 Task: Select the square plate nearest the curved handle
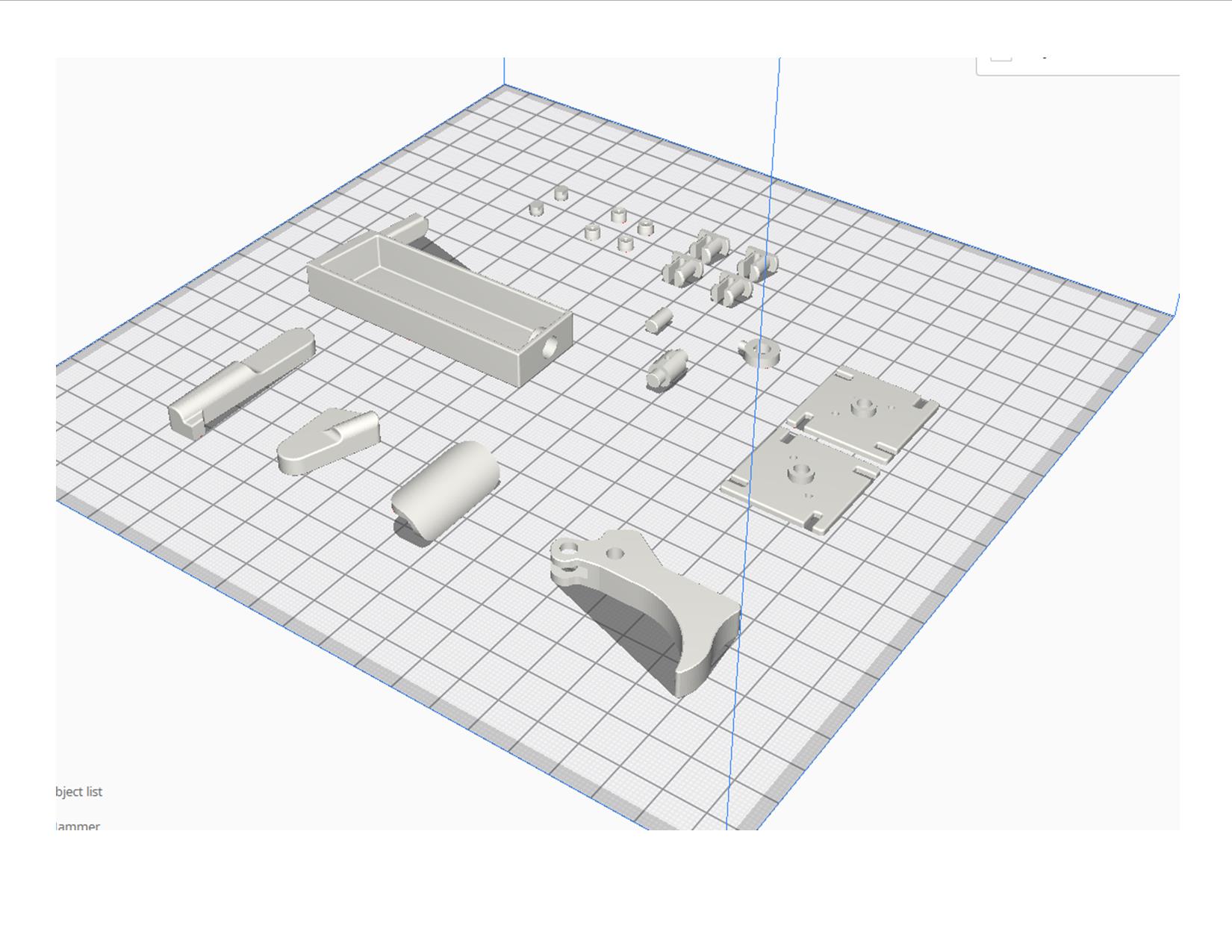click(800, 482)
